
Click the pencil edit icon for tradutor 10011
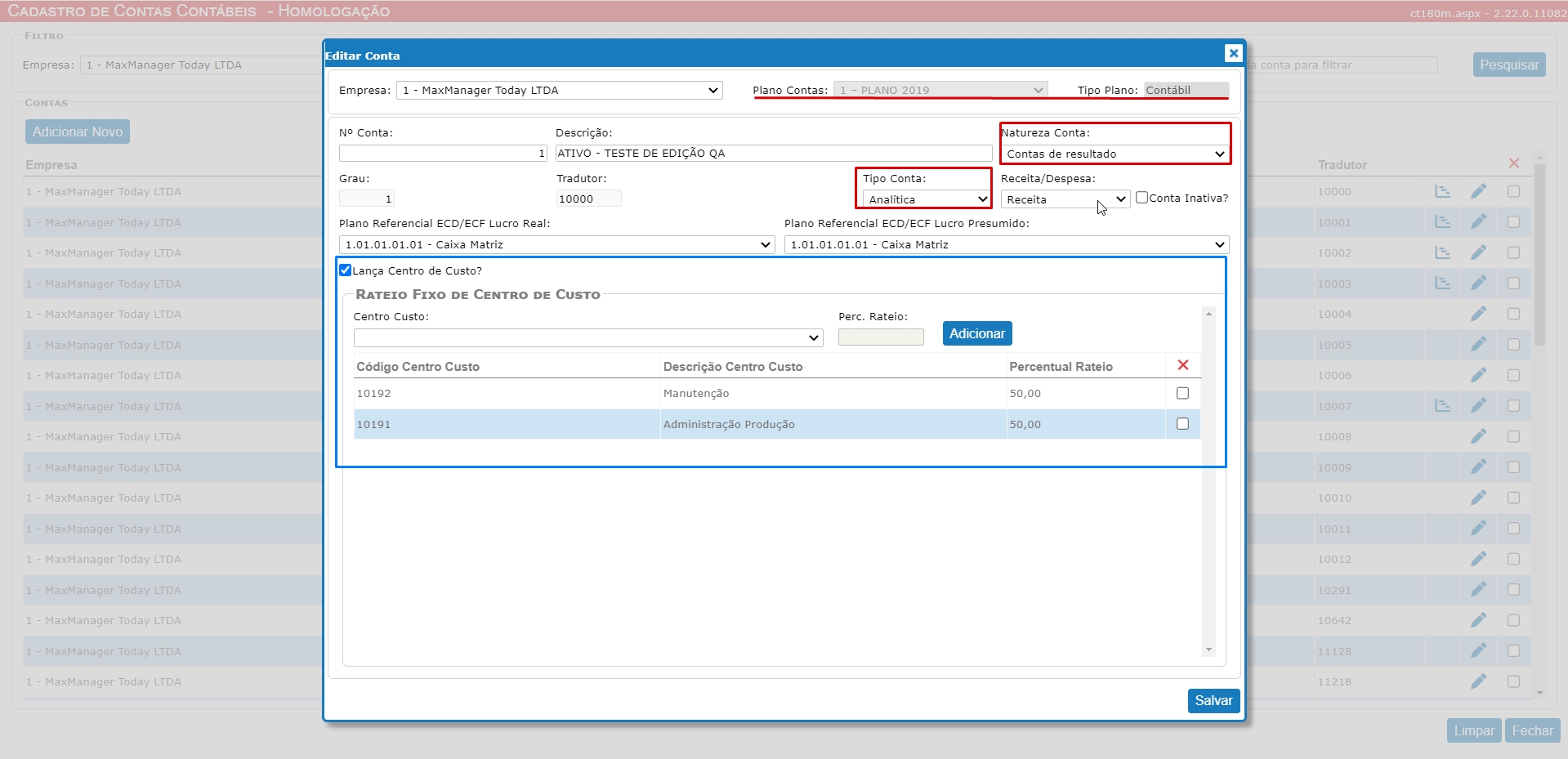(1478, 528)
